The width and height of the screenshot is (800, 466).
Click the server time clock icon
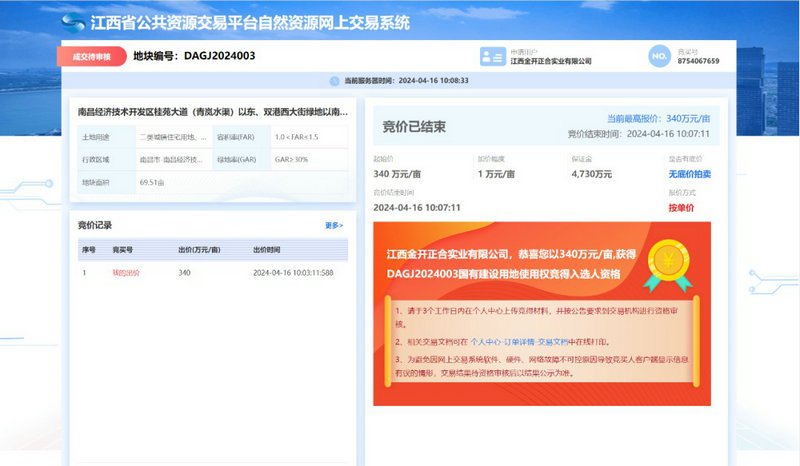pos(335,81)
